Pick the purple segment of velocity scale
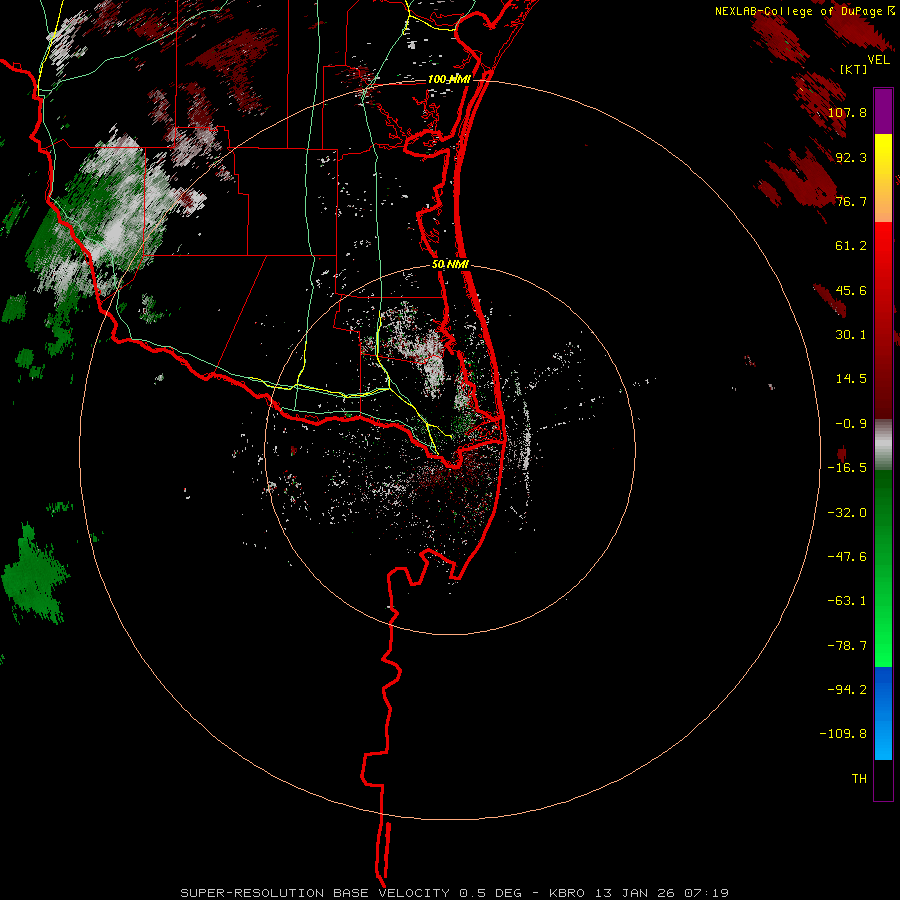The image size is (900, 900). pyautogui.click(x=883, y=111)
